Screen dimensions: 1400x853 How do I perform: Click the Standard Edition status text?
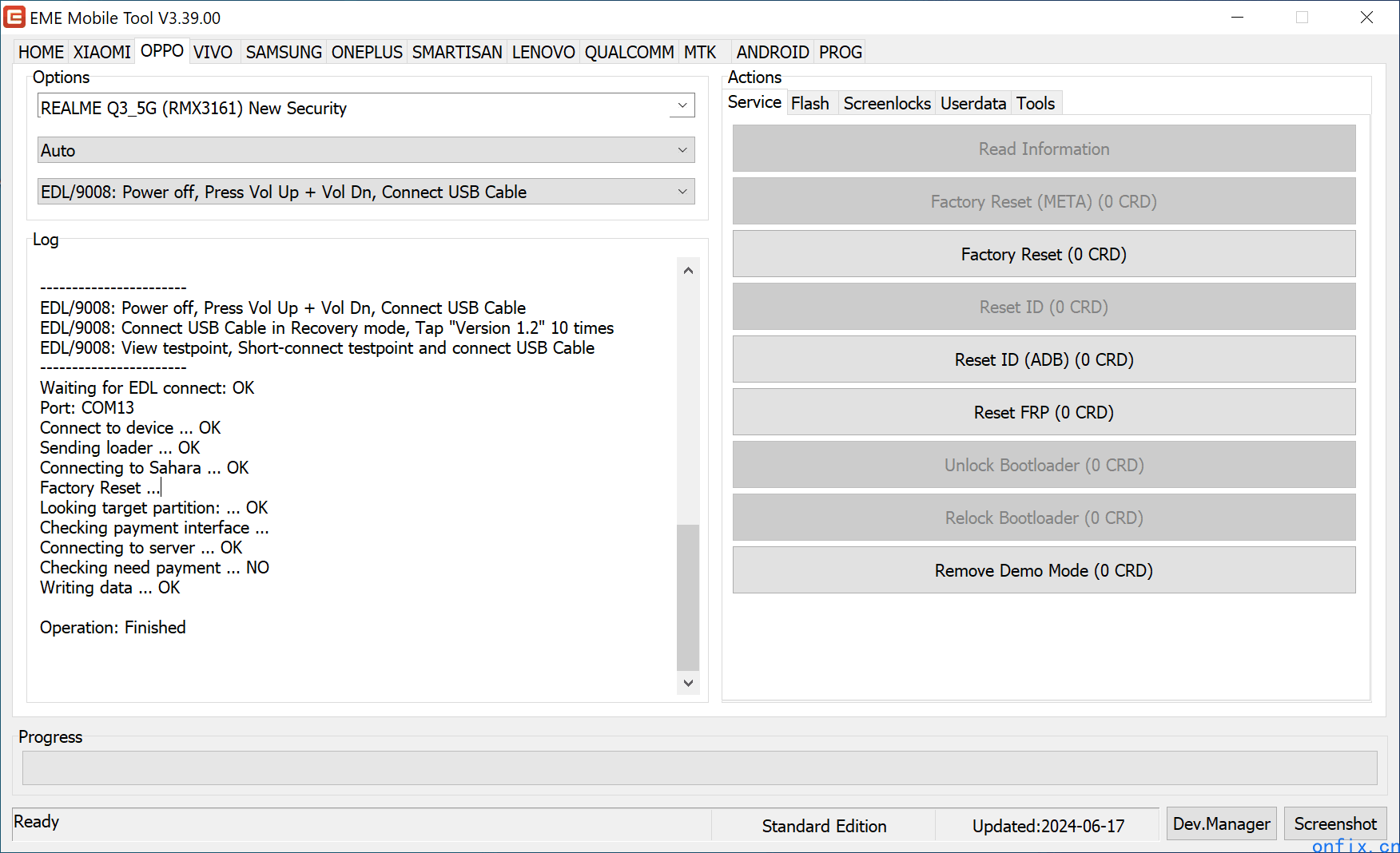824,826
